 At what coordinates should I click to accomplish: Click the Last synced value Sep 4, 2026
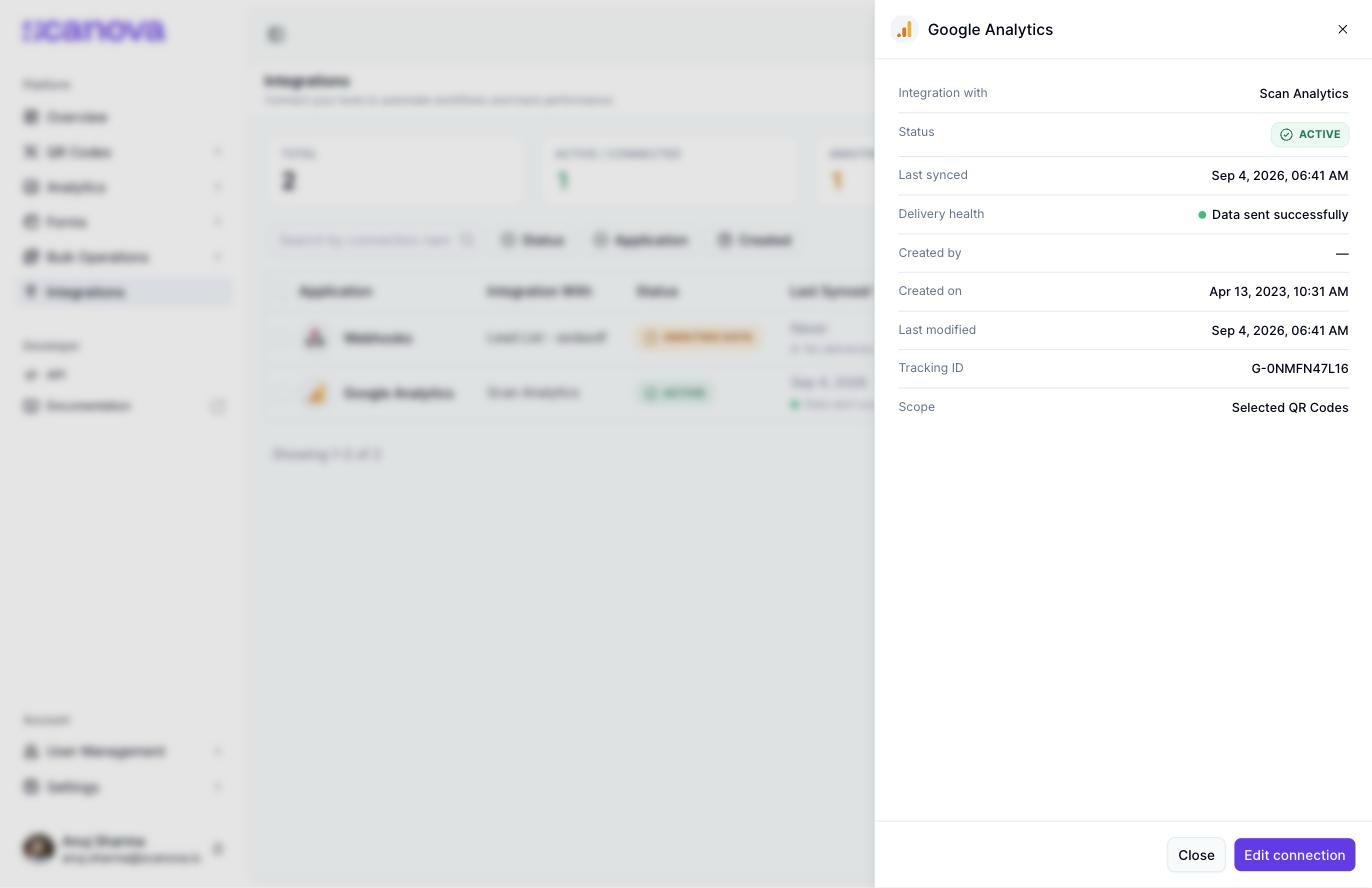click(1279, 176)
